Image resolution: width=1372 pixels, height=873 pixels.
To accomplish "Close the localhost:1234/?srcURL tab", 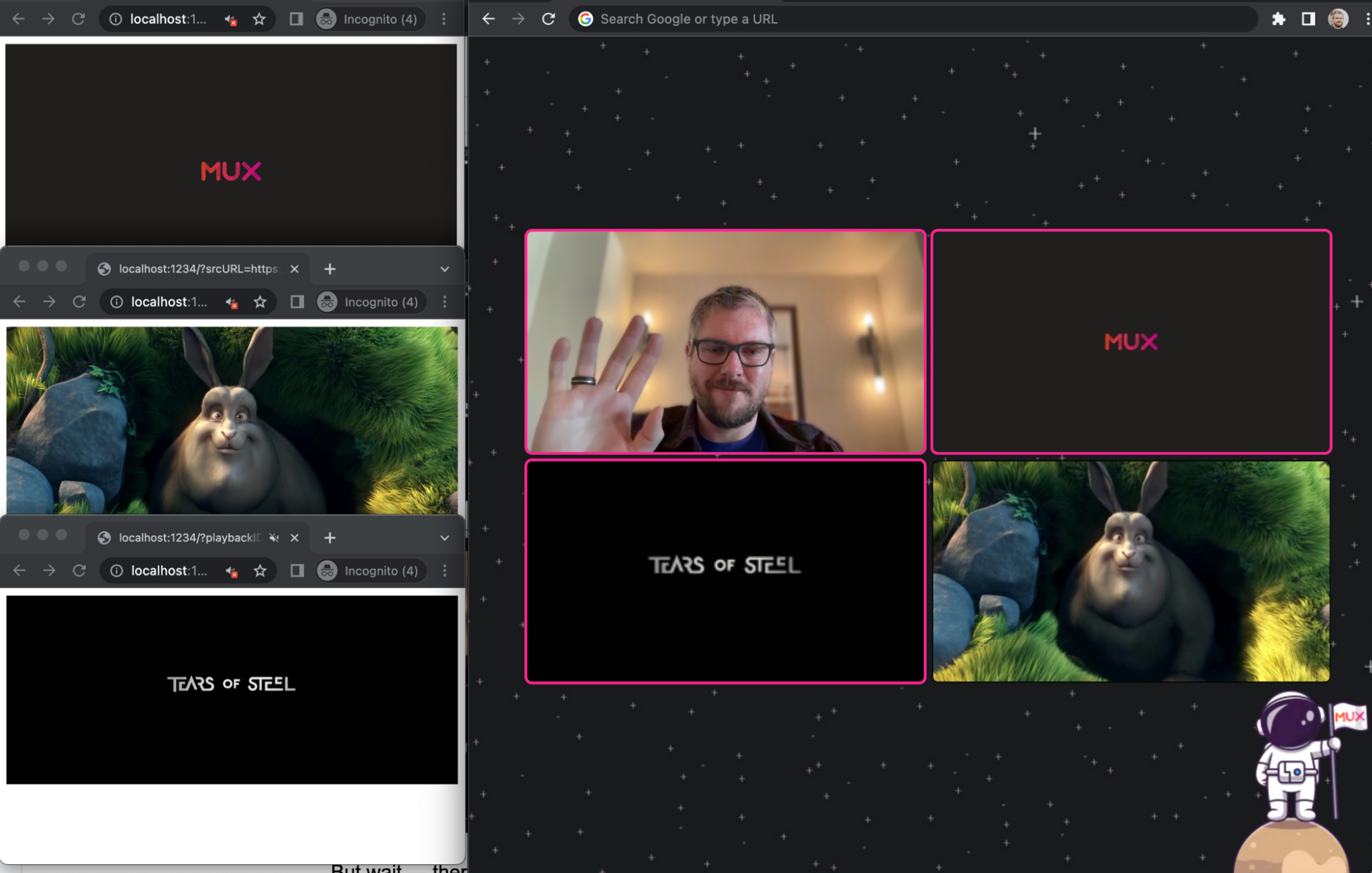I will click(294, 268).
